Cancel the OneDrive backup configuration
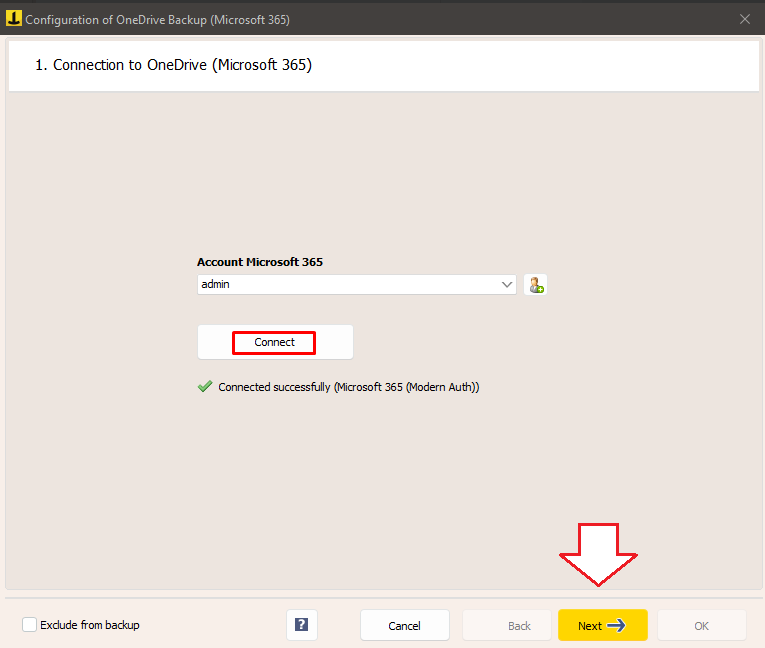 point(404,625)
